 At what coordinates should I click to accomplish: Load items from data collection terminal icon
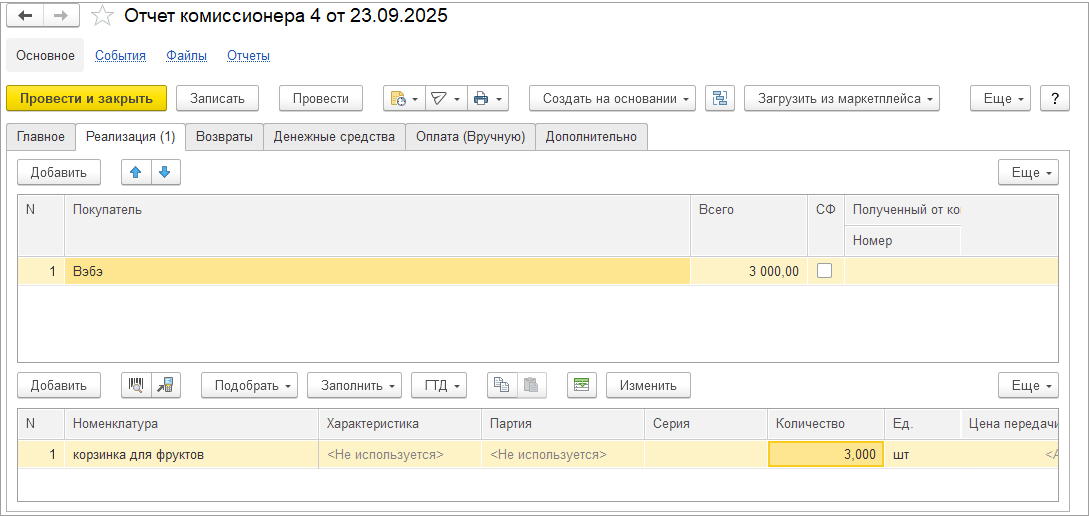(165, 385)
